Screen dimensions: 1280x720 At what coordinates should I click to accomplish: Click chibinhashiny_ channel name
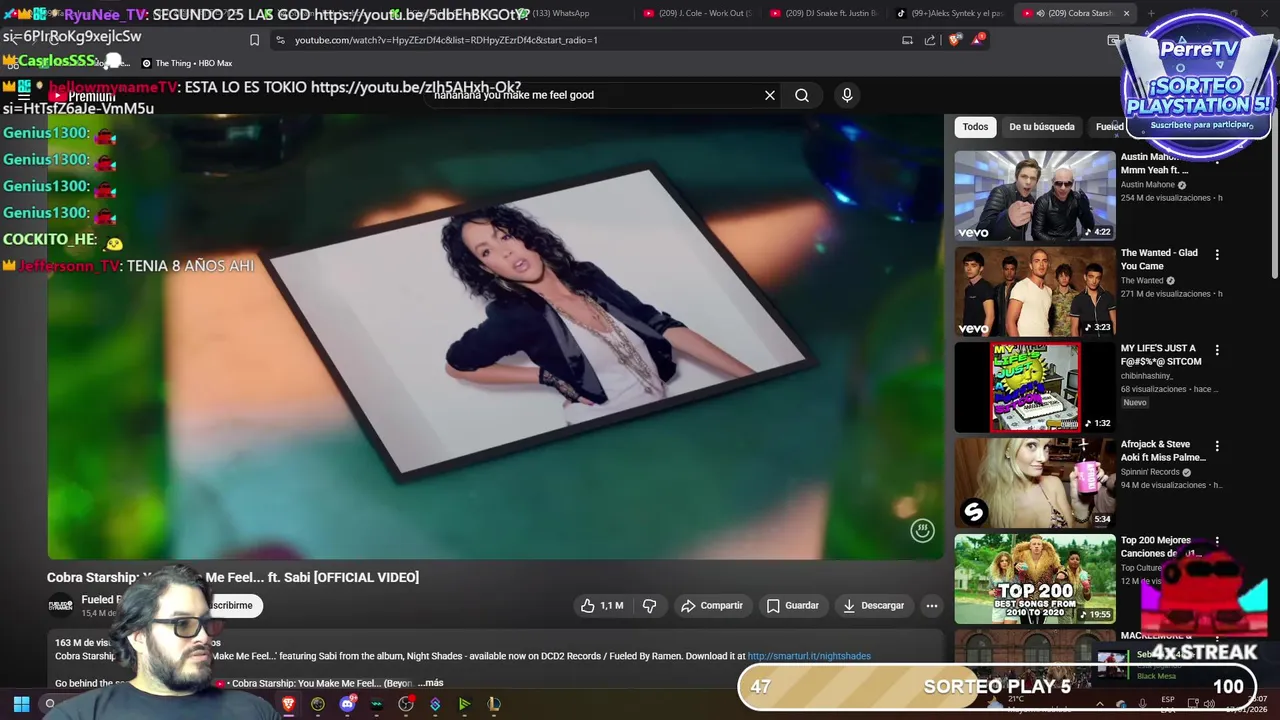click(x=1146, y=376)
